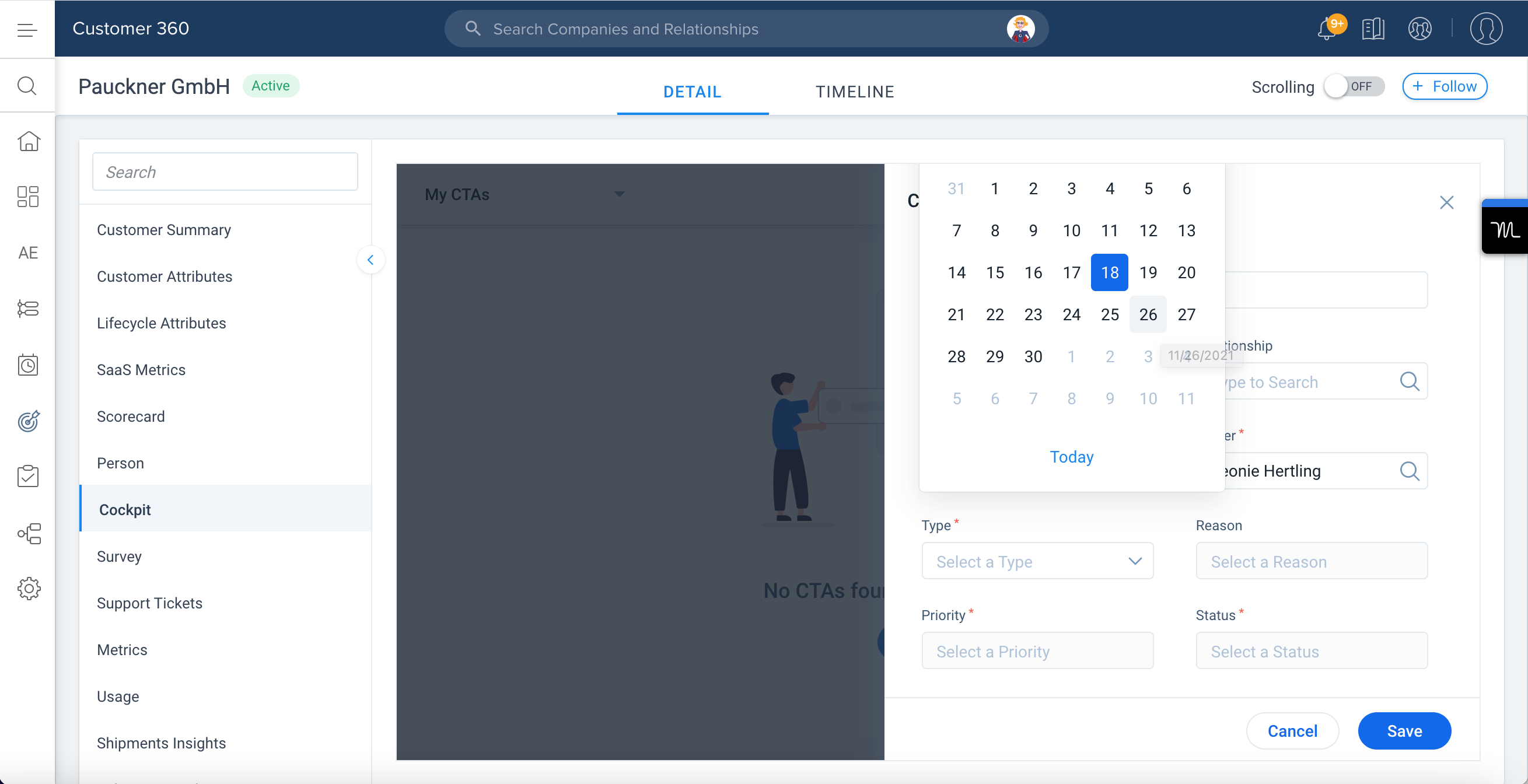Pick day 1 at the calendar's first row
The height and width of the screenshot is (784, 1528).
(x=995, y=188)
